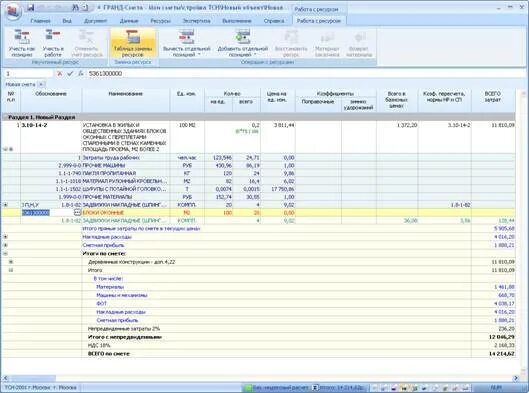The image size is (529, 393).
Task: Expand the 'Накладные расходы' row
Action: (x=5, y=237)
